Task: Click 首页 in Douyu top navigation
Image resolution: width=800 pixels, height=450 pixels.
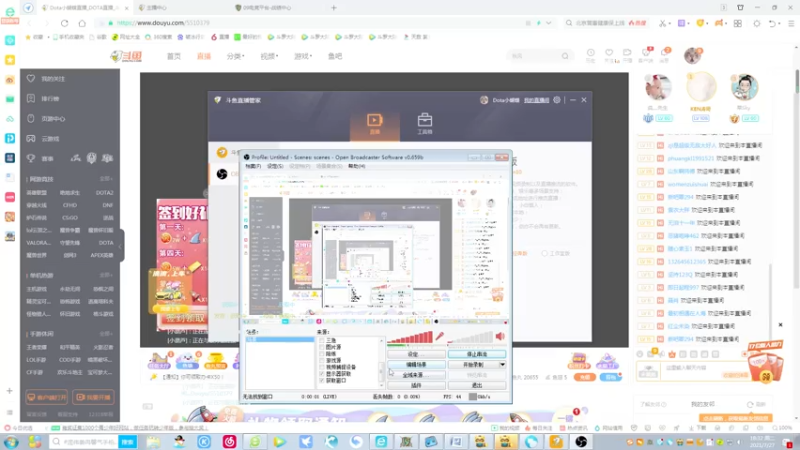Action: 173,56
